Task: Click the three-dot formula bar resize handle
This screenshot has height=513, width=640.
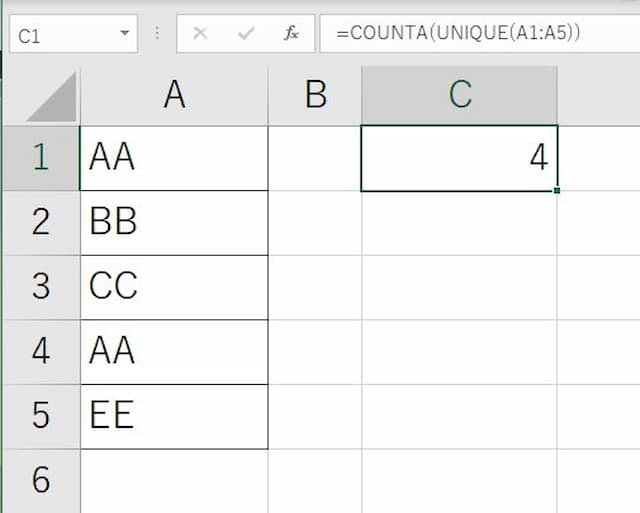Action: point(157,34)
